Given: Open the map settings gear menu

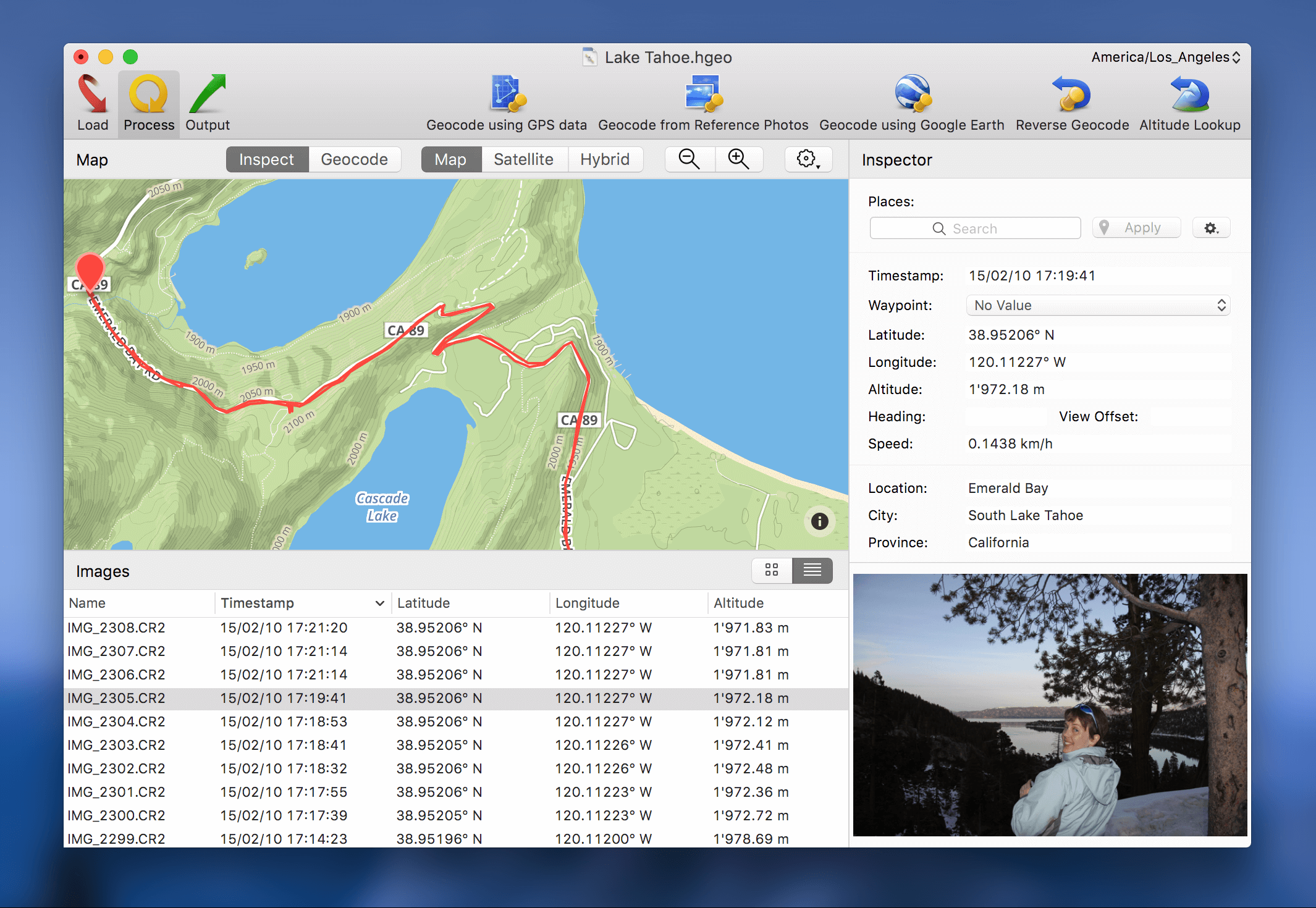Looking at the screenshot, I should point(808,159).
